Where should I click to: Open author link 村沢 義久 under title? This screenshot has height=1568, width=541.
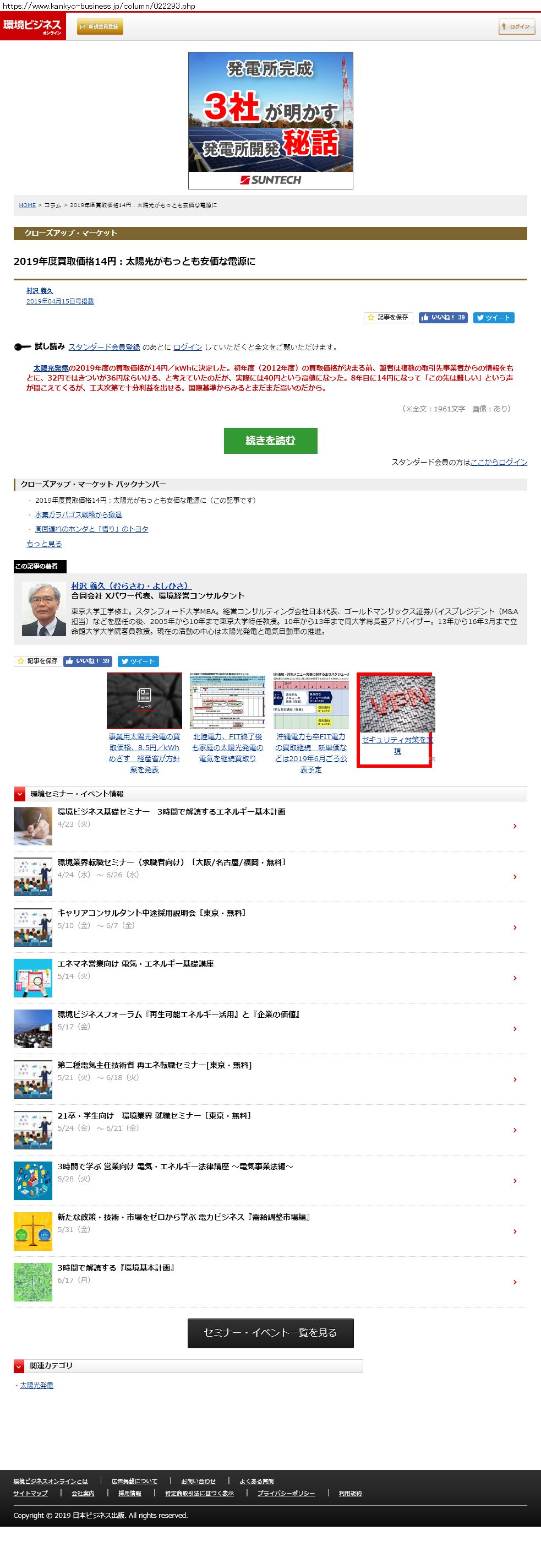[x=40, y=291]
